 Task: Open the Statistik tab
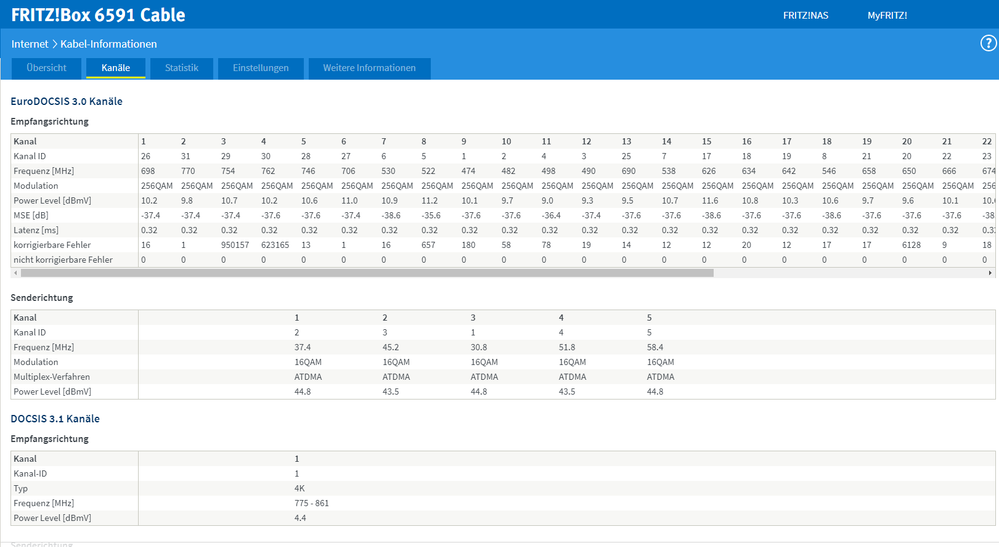(x=182, y=67)
